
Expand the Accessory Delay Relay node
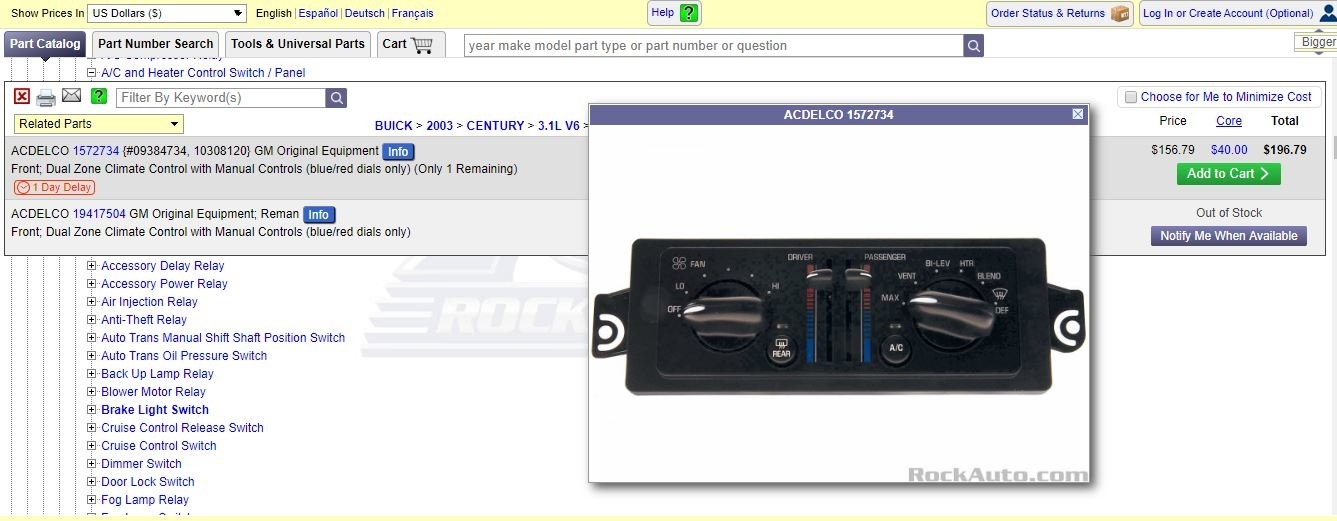(x=92, y=266)
